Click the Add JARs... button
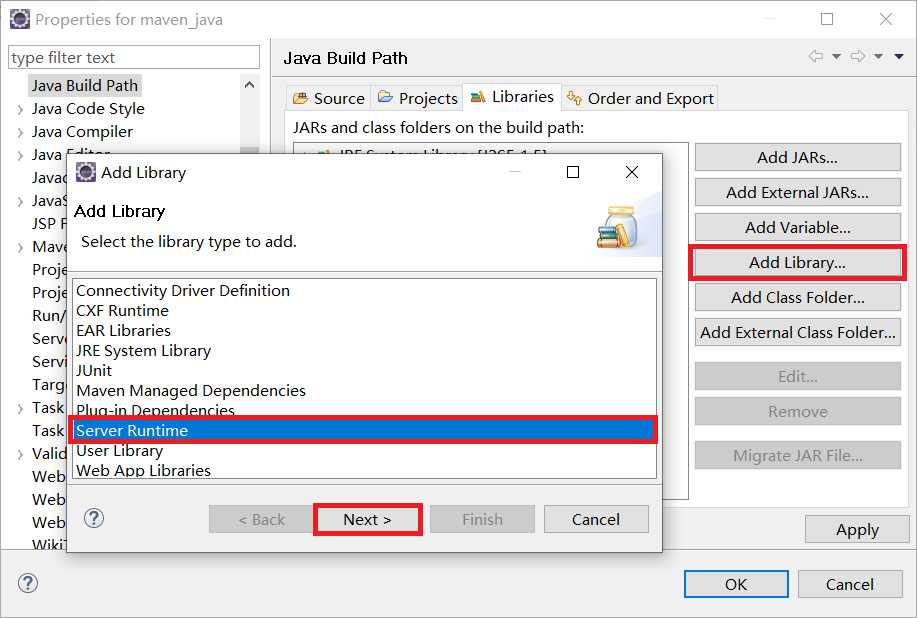 [797, 157]
